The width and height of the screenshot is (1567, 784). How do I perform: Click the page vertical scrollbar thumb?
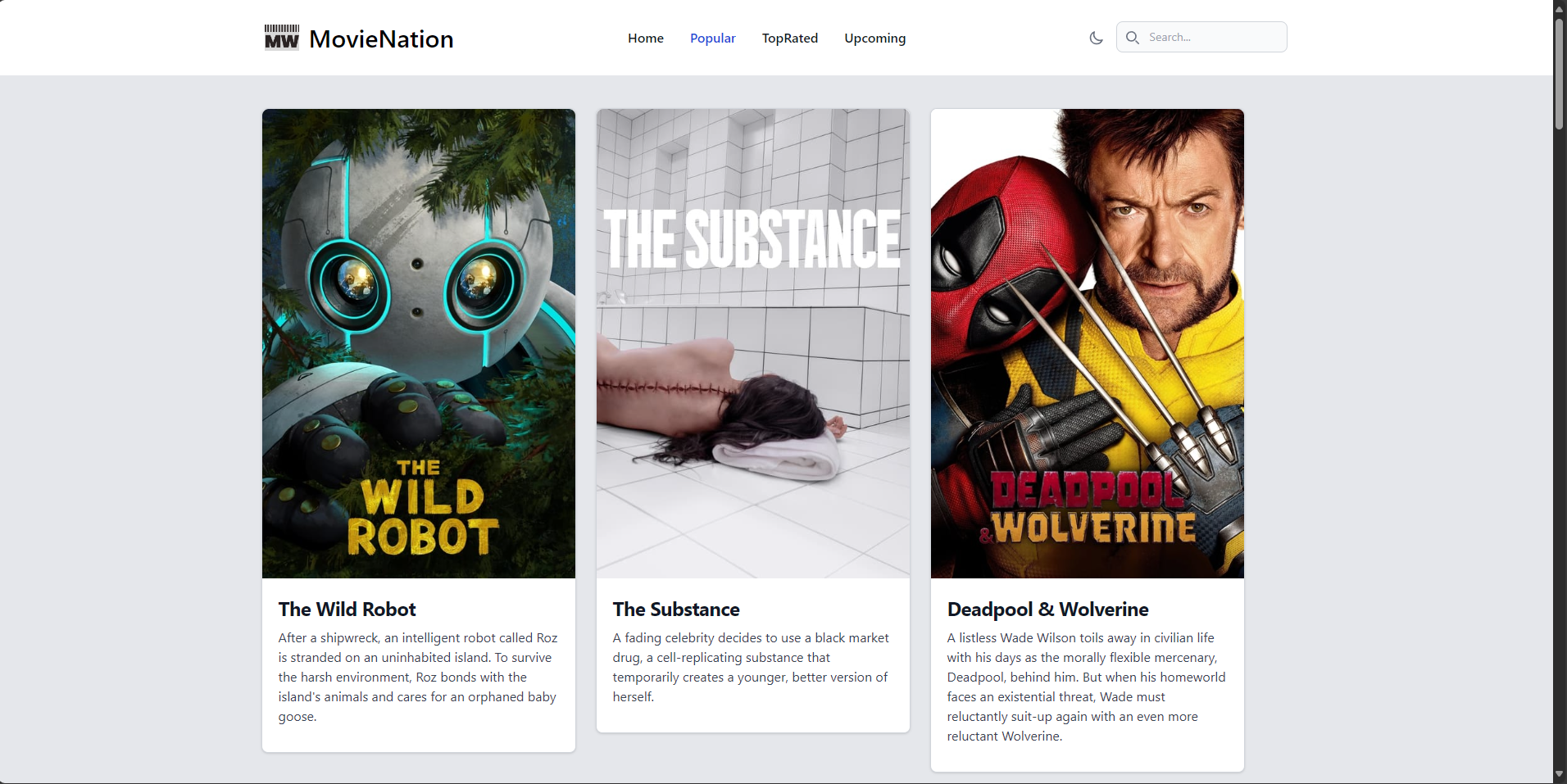tap(1560, 72)
